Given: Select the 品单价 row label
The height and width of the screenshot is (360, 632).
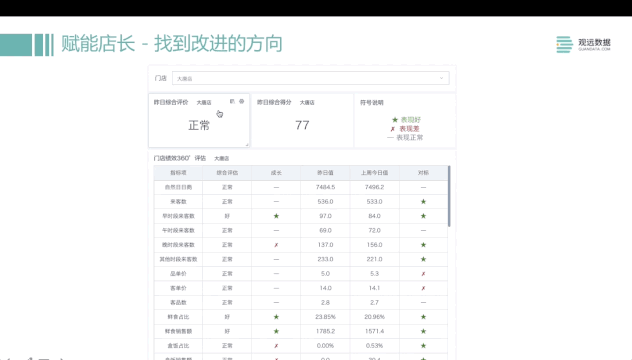Looking at the screenshot, I should [x=178, y=274].
